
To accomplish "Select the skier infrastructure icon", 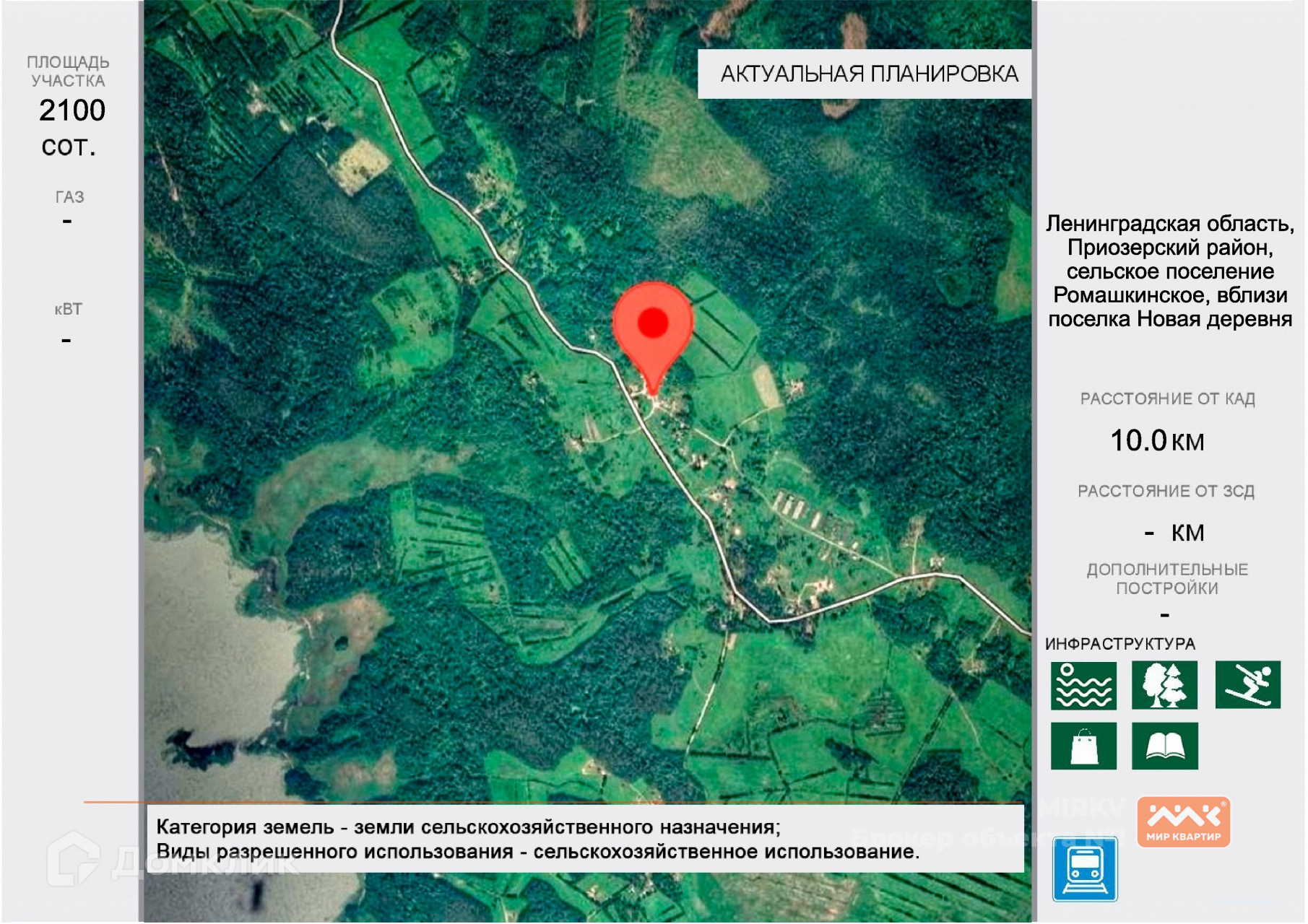I will tap(1247, 684).
